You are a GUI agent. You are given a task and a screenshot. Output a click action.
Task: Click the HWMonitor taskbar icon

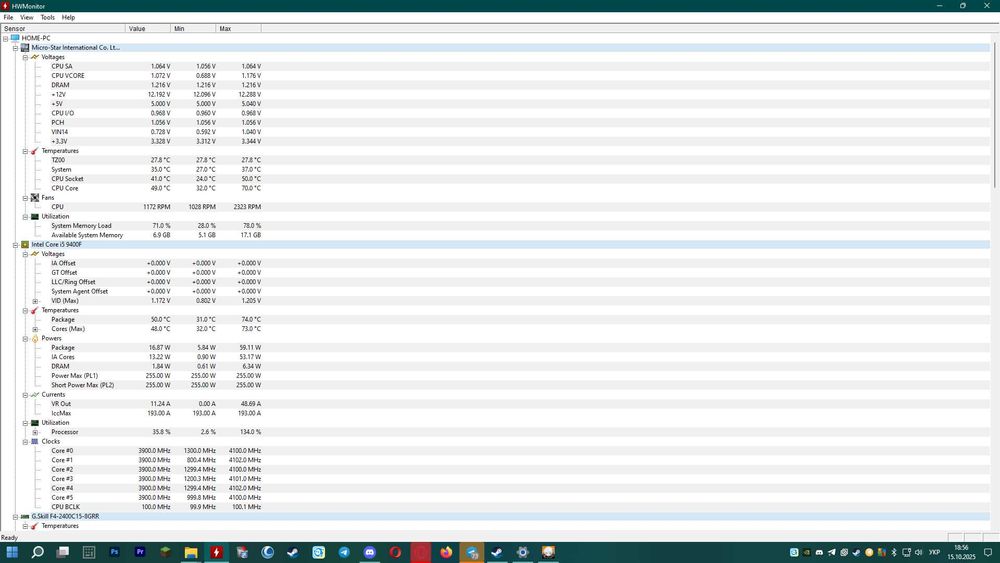point(216,552)
